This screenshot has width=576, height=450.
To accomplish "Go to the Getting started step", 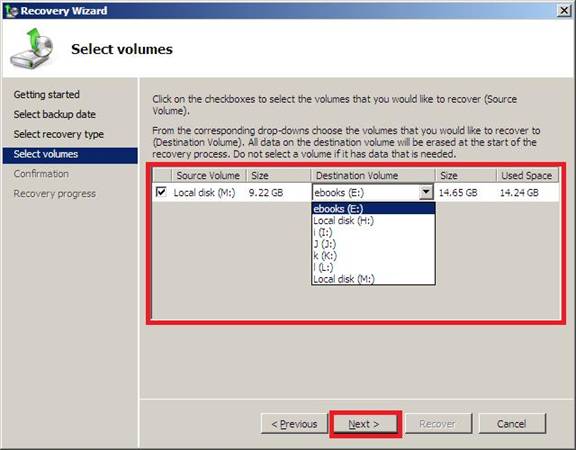I will (x=47, y=94).
